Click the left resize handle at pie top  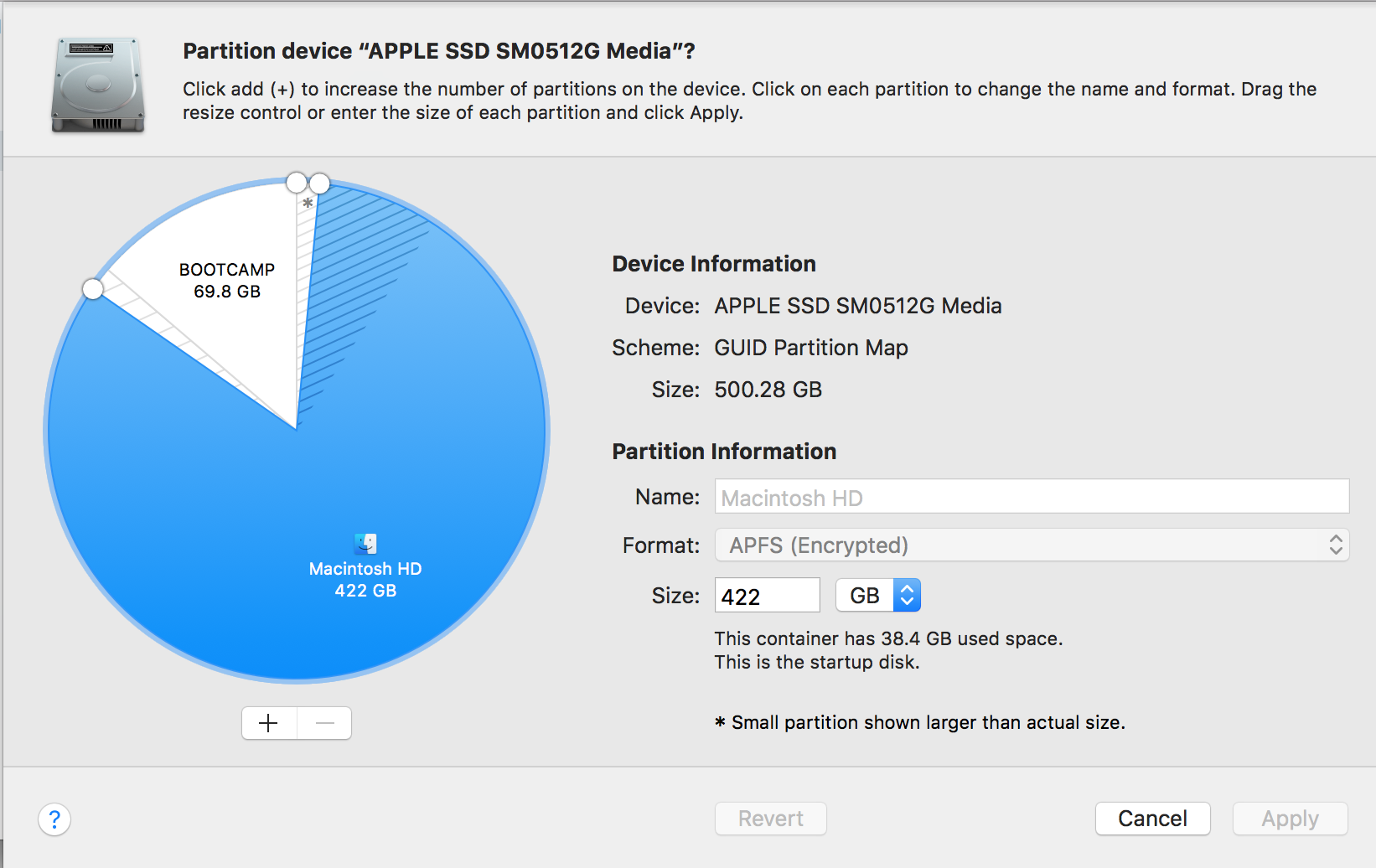pos(297,183)
